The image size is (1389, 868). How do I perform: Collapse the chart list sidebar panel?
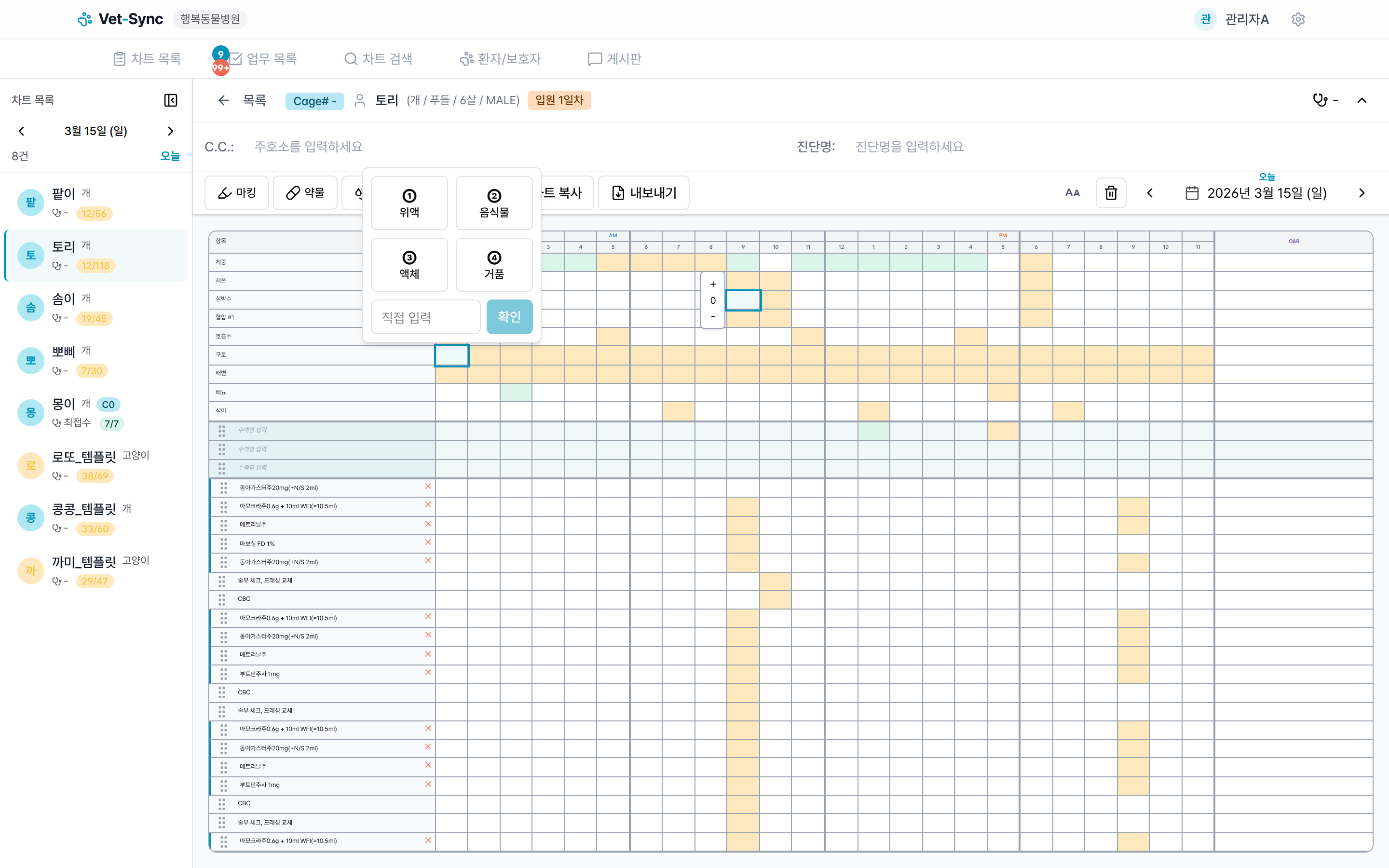pyautogui.click(x=170, y=100)
